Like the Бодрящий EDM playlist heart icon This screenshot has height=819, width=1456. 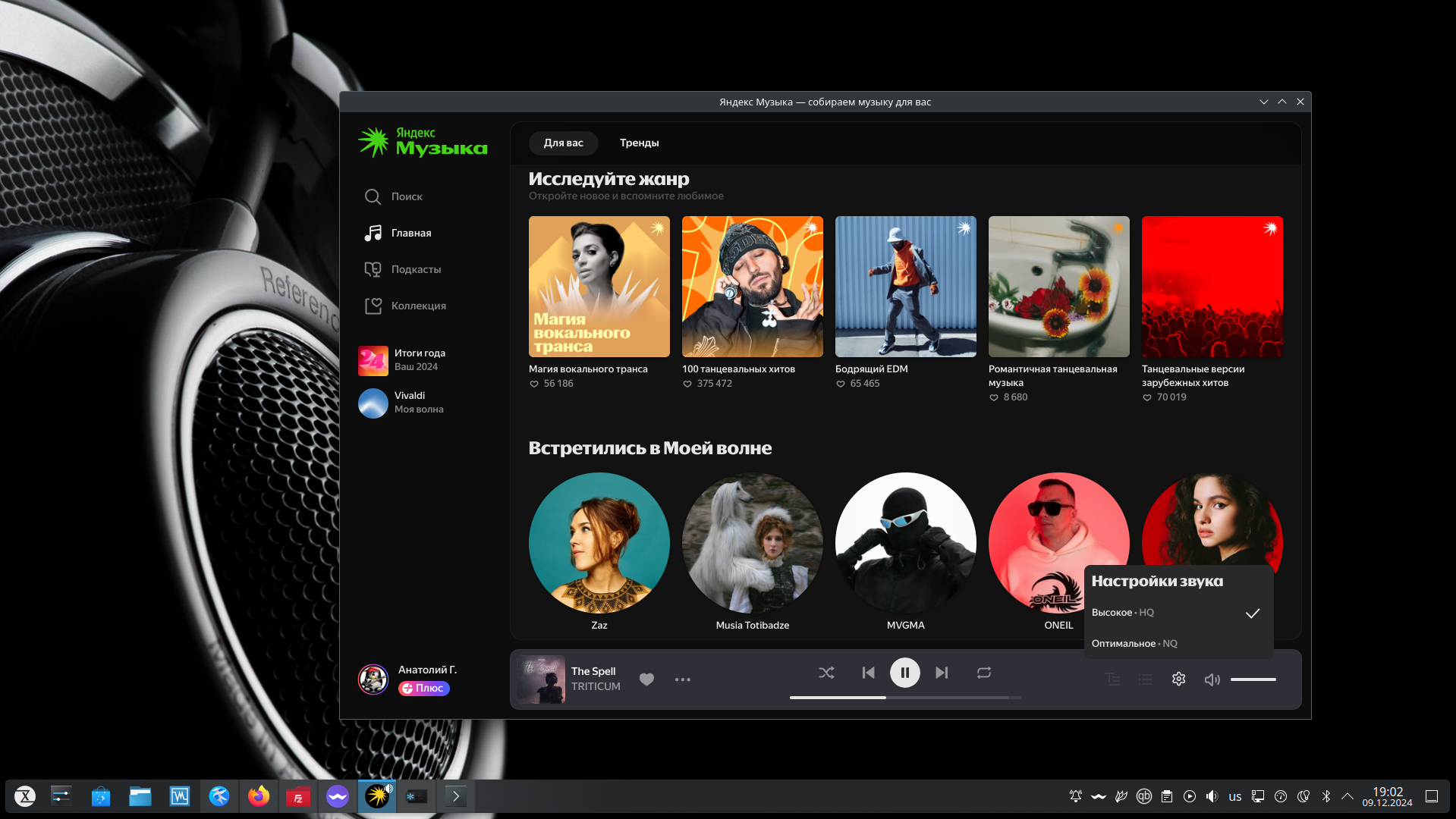pos(841,384)
